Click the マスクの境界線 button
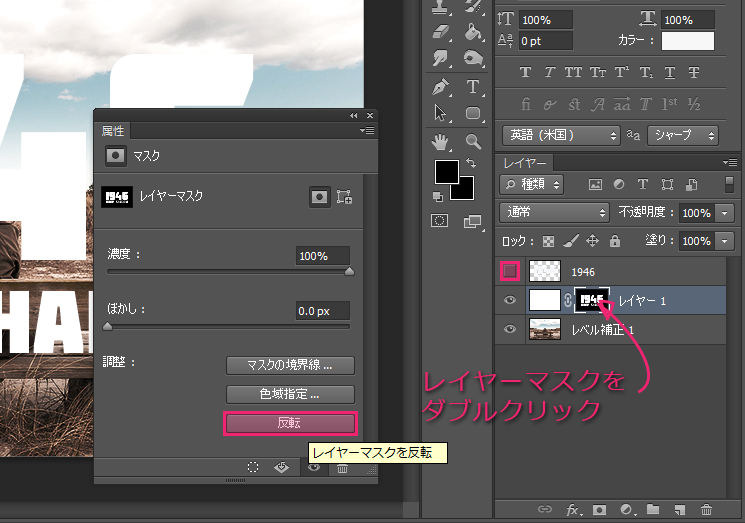Image resolution: width=745 pixels, height=523 pixels. 290,365
